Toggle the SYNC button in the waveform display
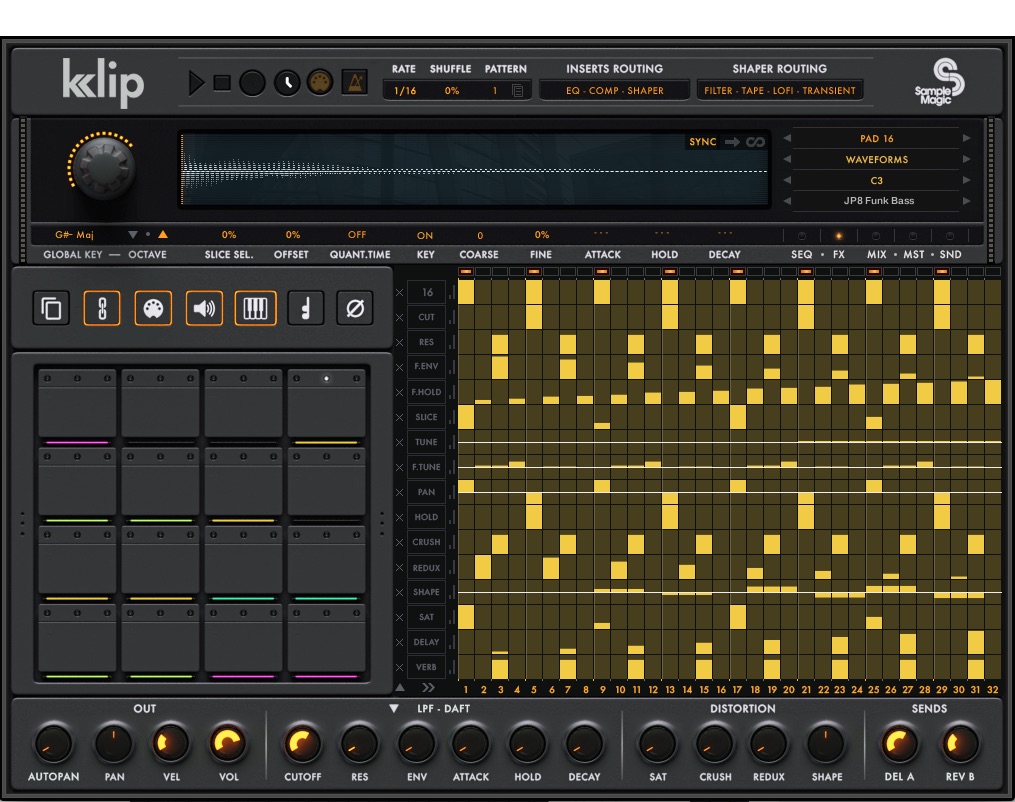Screen dimensions: 1015x802 [702, 142]
